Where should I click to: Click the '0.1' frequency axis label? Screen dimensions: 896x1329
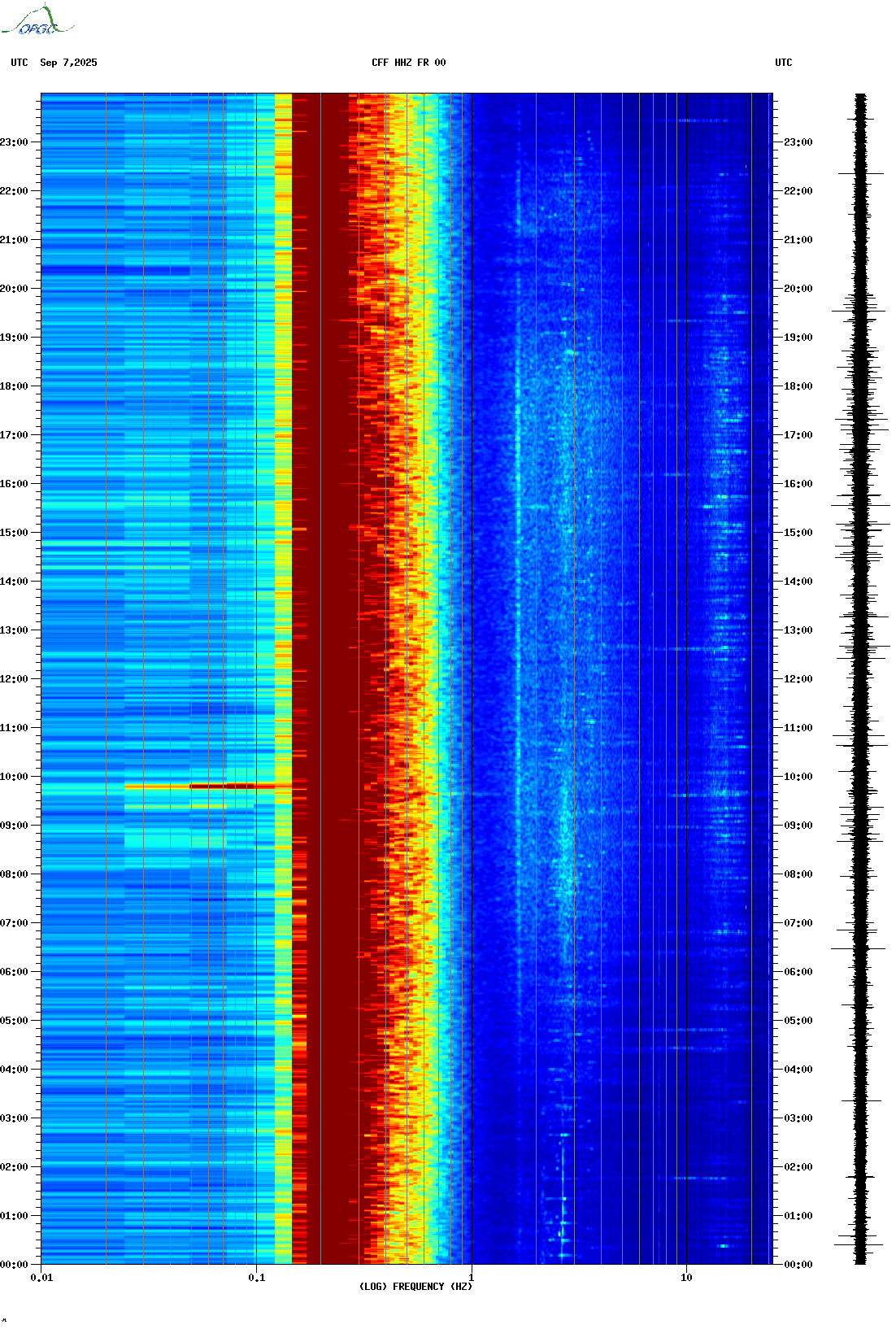256,1278
